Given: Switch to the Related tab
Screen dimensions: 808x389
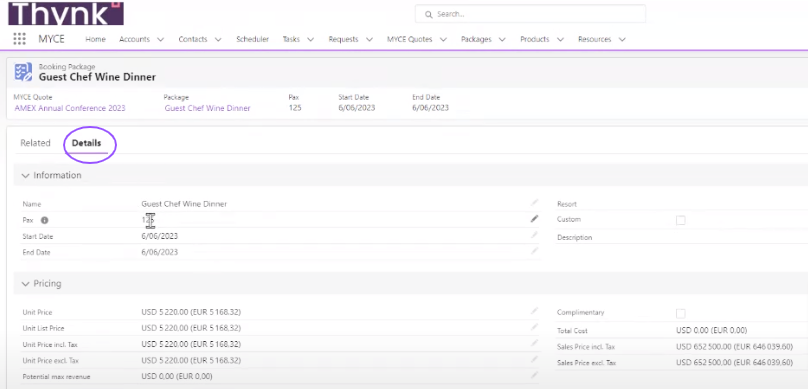Looking at the screenshot, I should tap(35, 143).
